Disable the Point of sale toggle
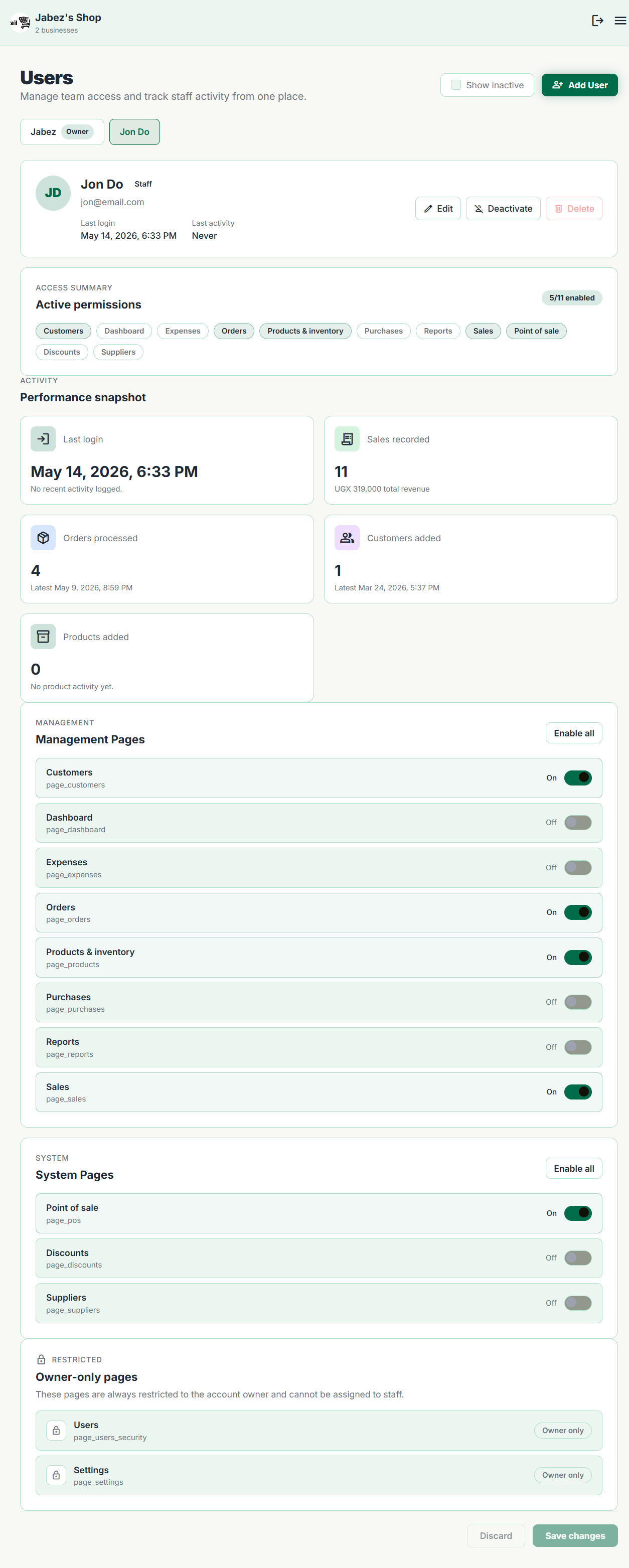The image size is (629, 1568). point(577,1213)
